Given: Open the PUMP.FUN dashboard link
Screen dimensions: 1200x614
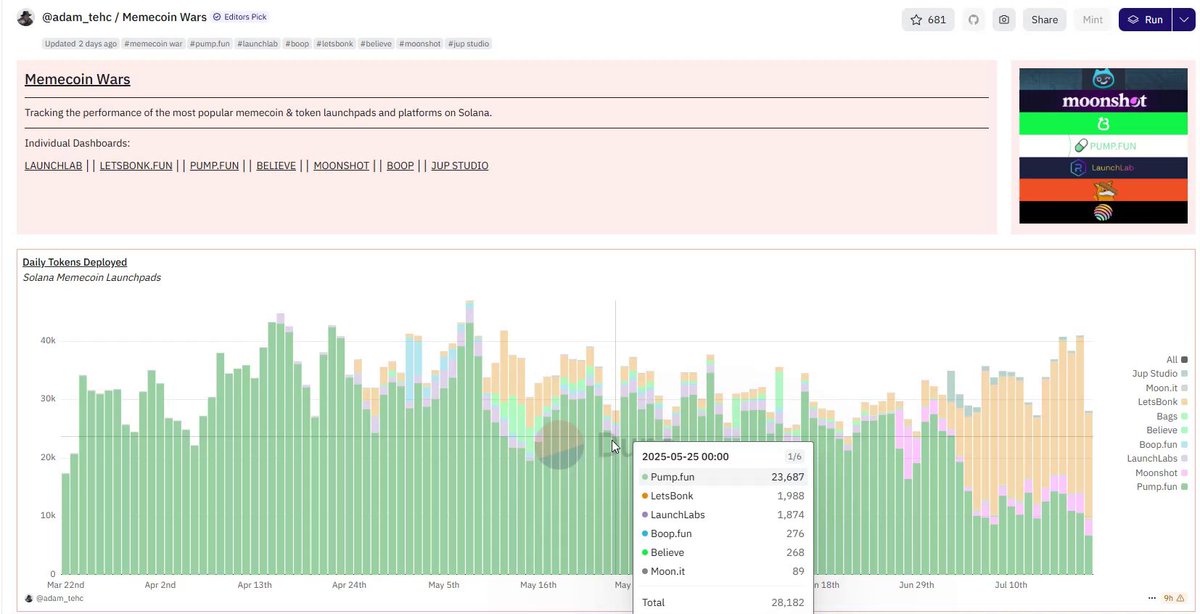Looking at the screenshot, I should click(215, 166).
